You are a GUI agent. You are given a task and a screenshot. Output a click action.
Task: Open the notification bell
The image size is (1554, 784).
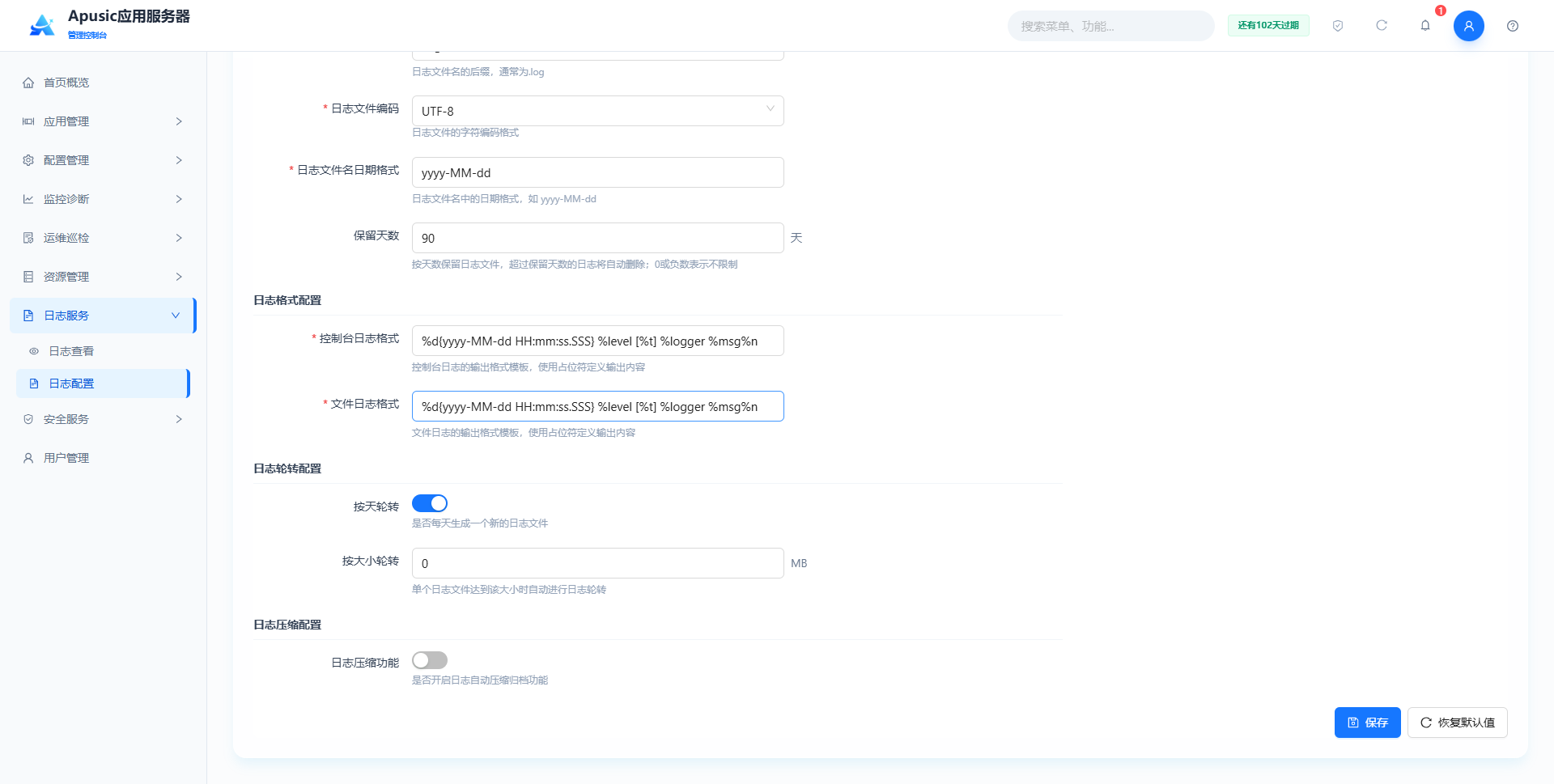pyautogui.click(x=1425, y=26)
